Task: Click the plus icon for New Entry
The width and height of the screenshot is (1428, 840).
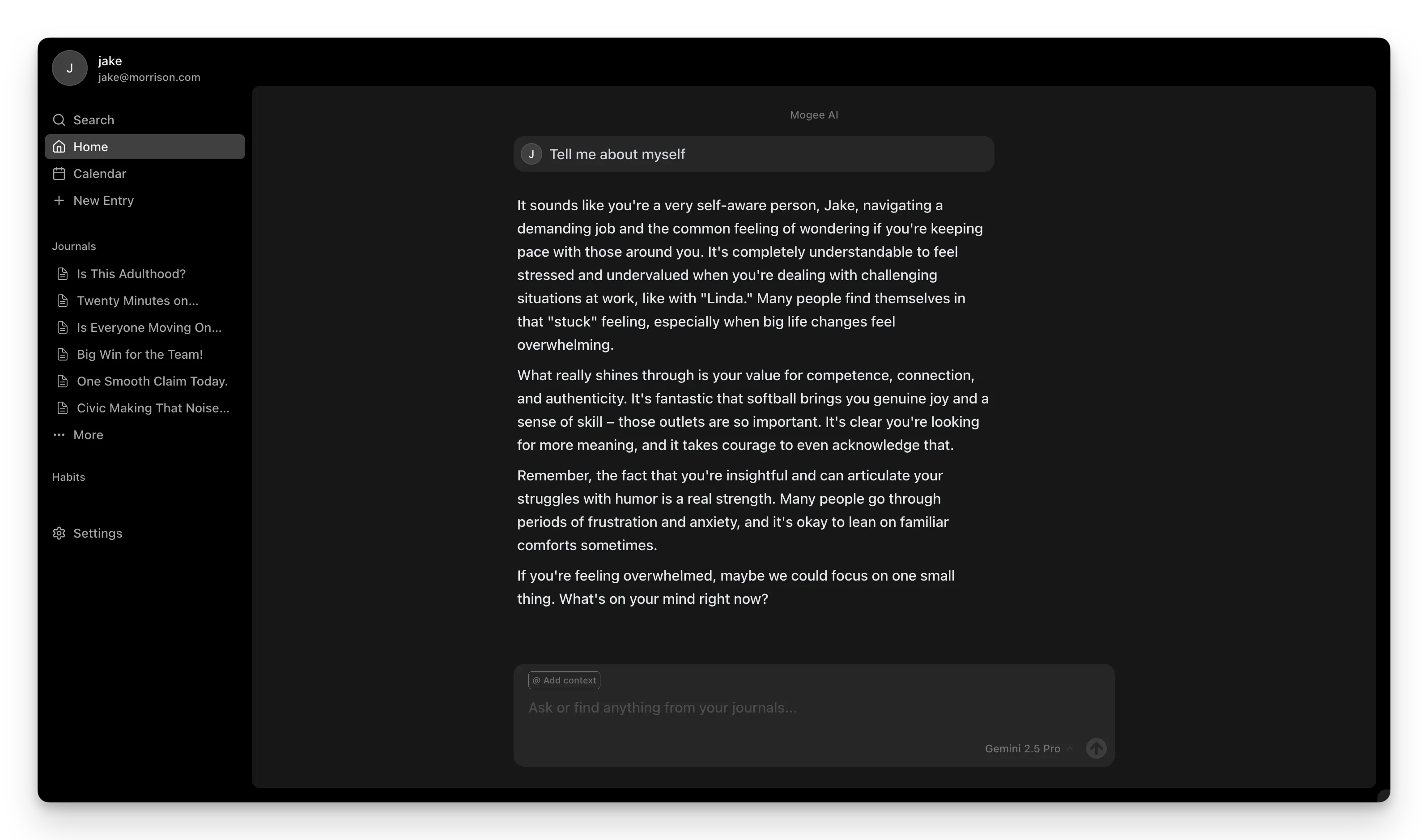Action: point(59,200)
